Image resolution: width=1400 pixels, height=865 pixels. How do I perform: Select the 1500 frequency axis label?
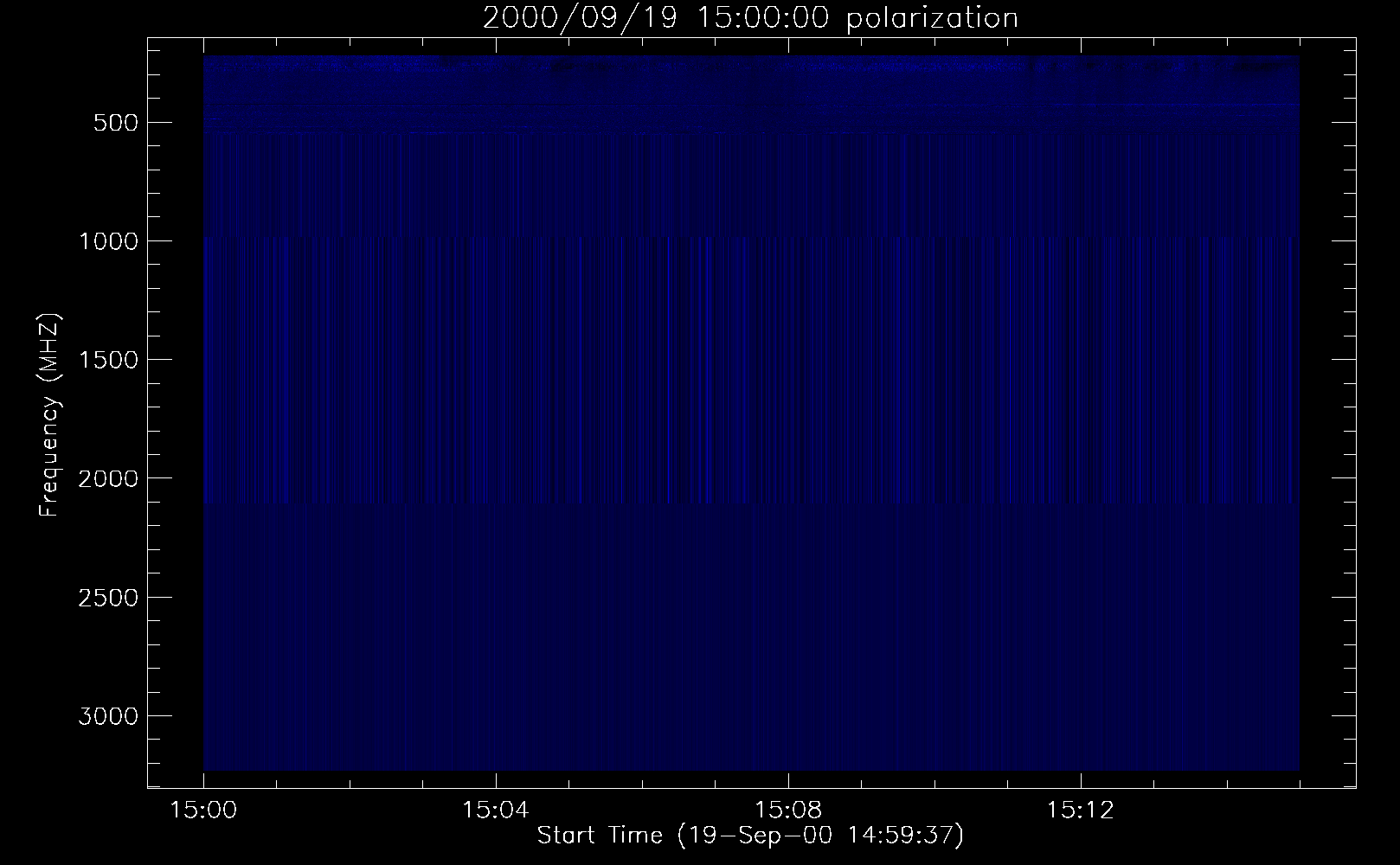107,360
